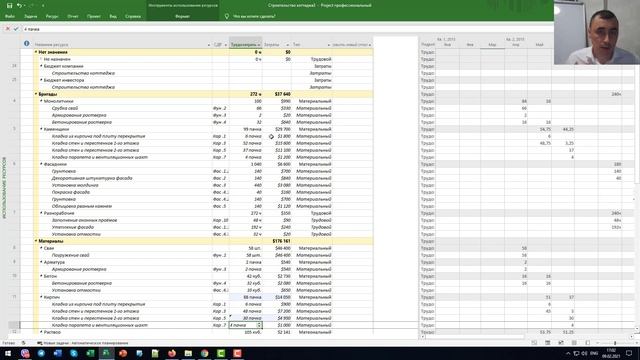
Task: Open the Вид ribbon tab
Action: coord(113,16)
